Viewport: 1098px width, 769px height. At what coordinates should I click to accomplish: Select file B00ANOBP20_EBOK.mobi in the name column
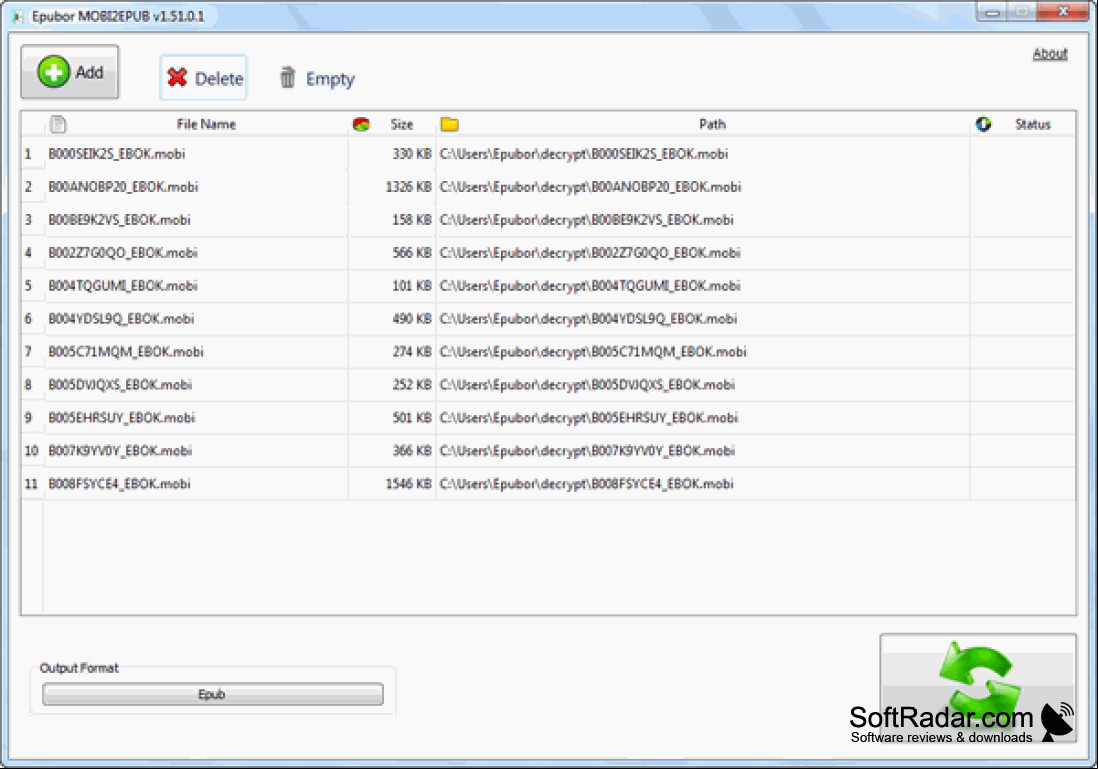point(123,187)
